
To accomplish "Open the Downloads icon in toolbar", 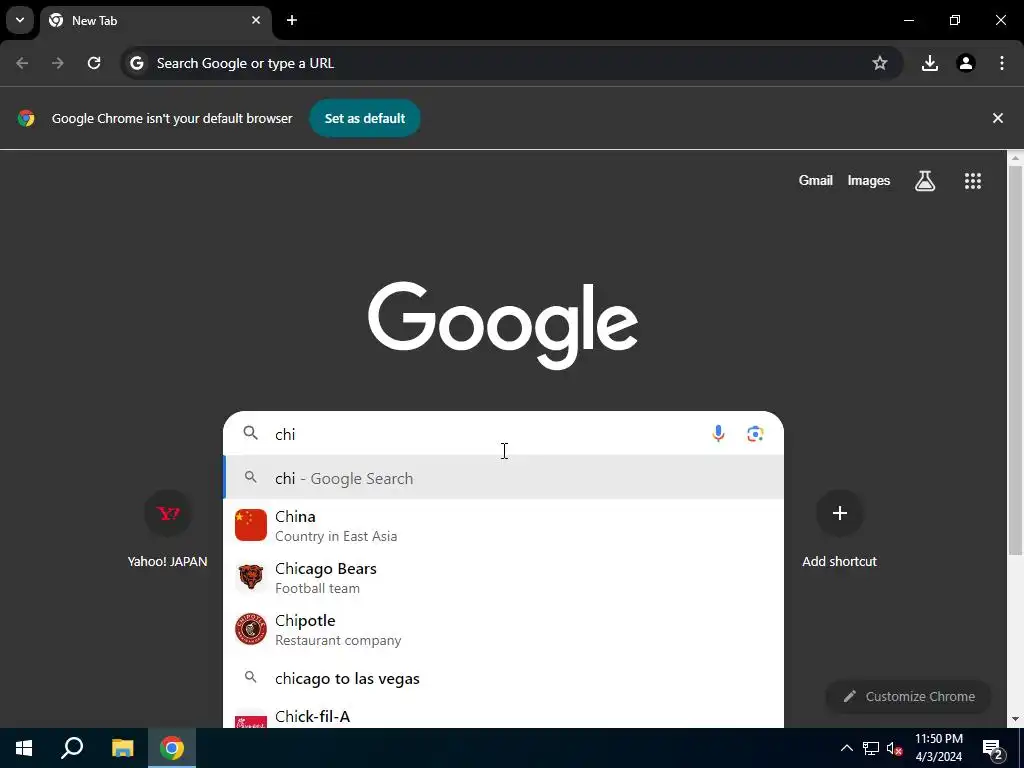I will click(x=930, y=63).
